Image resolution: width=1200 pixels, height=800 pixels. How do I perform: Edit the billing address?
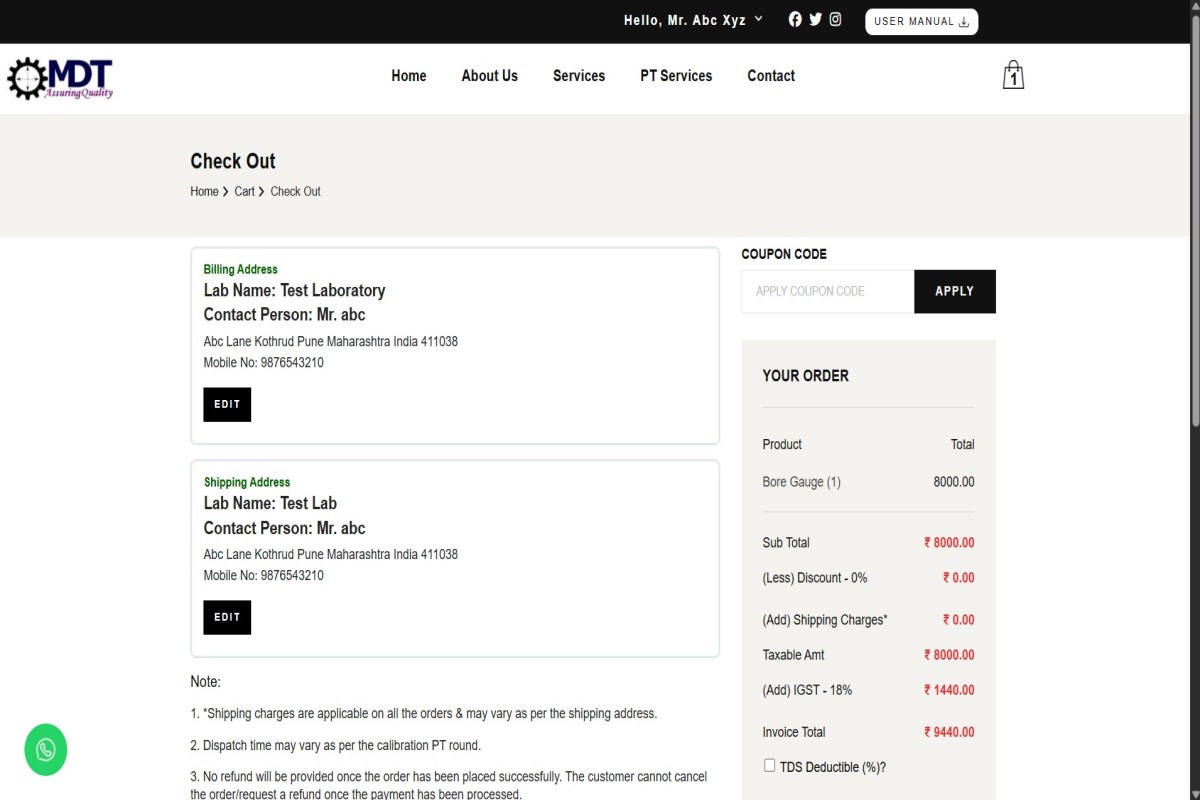click(227, 405)
